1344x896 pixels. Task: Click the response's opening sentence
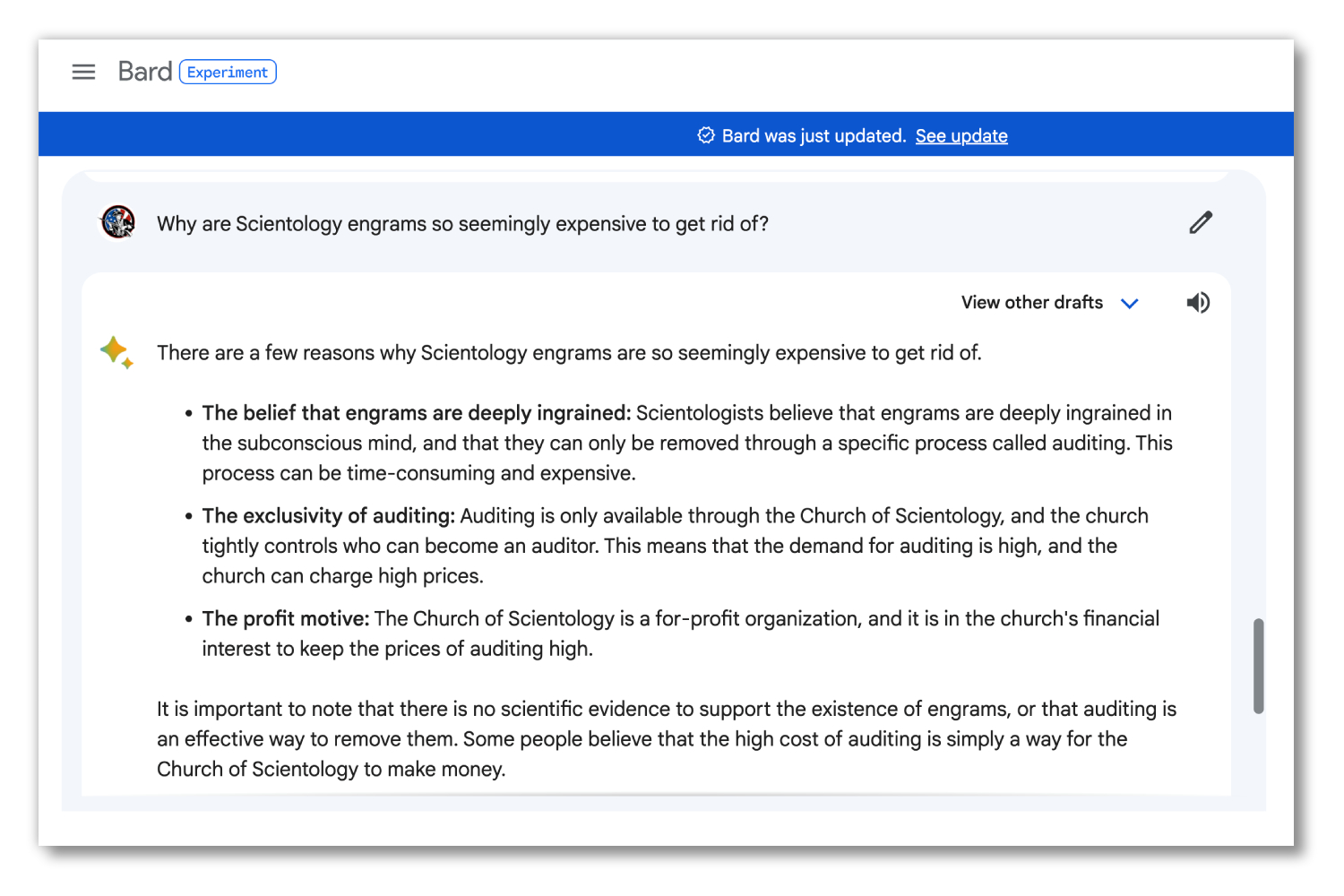(569, 353)
